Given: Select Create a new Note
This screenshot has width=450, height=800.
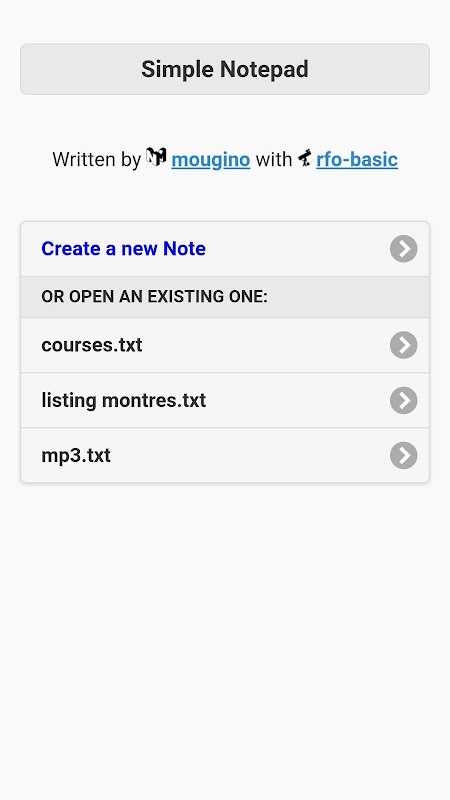Looking at the screenshot, I should click(x=225, y=249).
